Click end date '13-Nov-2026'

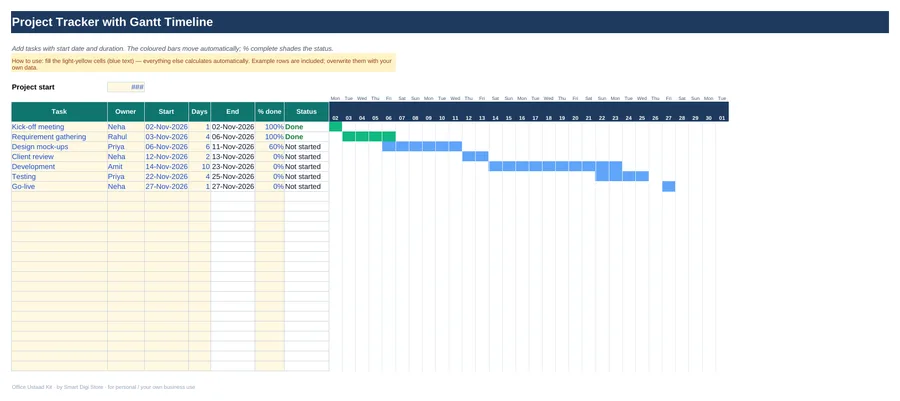pos(232,157)
